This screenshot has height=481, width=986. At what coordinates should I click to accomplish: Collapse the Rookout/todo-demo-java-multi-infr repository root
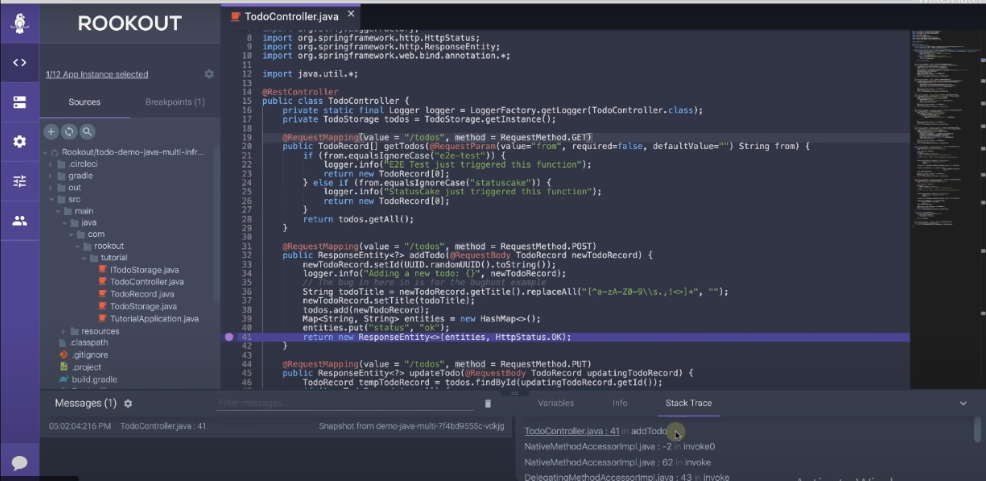45,152
